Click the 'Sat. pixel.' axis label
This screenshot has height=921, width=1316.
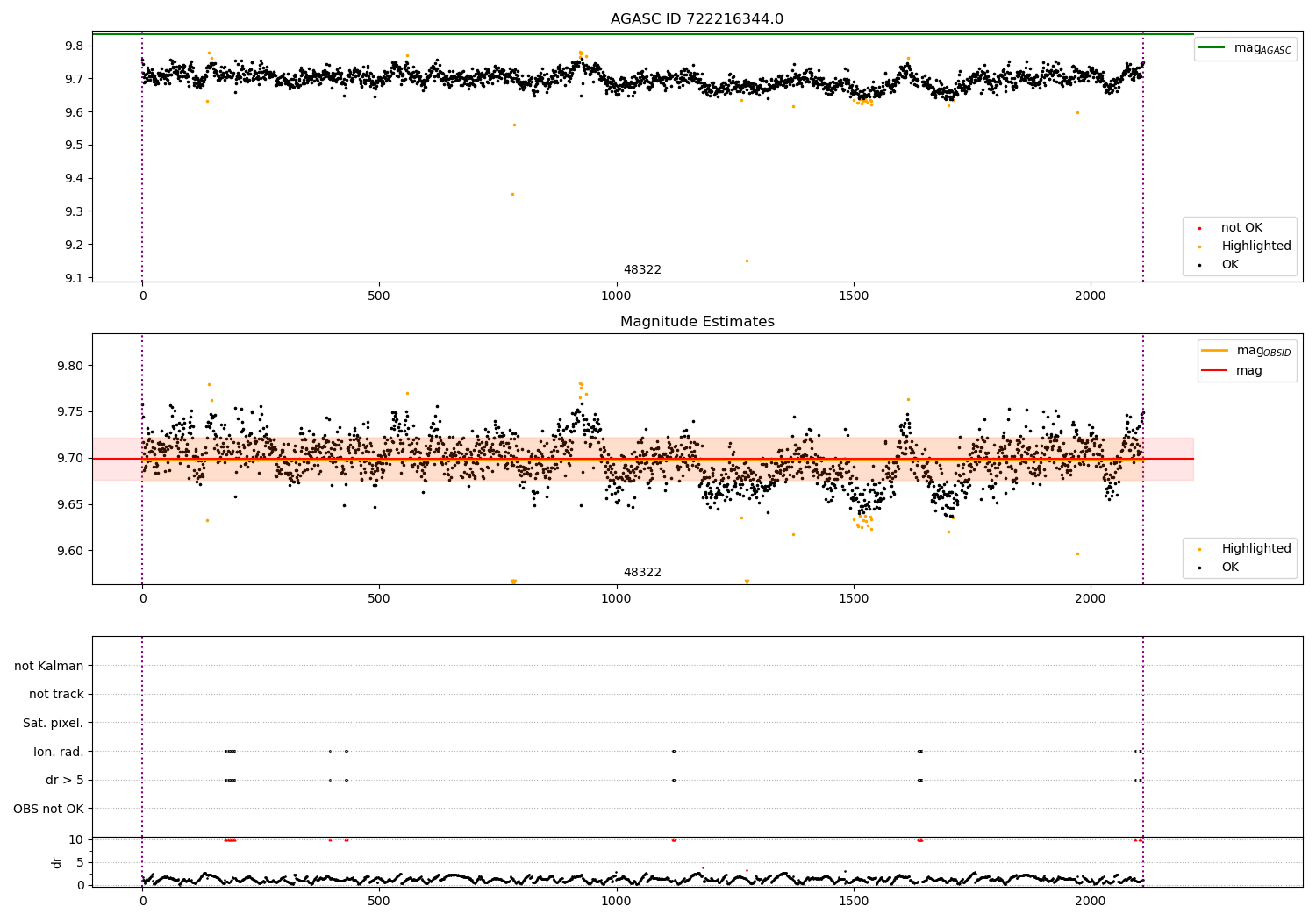54,724
